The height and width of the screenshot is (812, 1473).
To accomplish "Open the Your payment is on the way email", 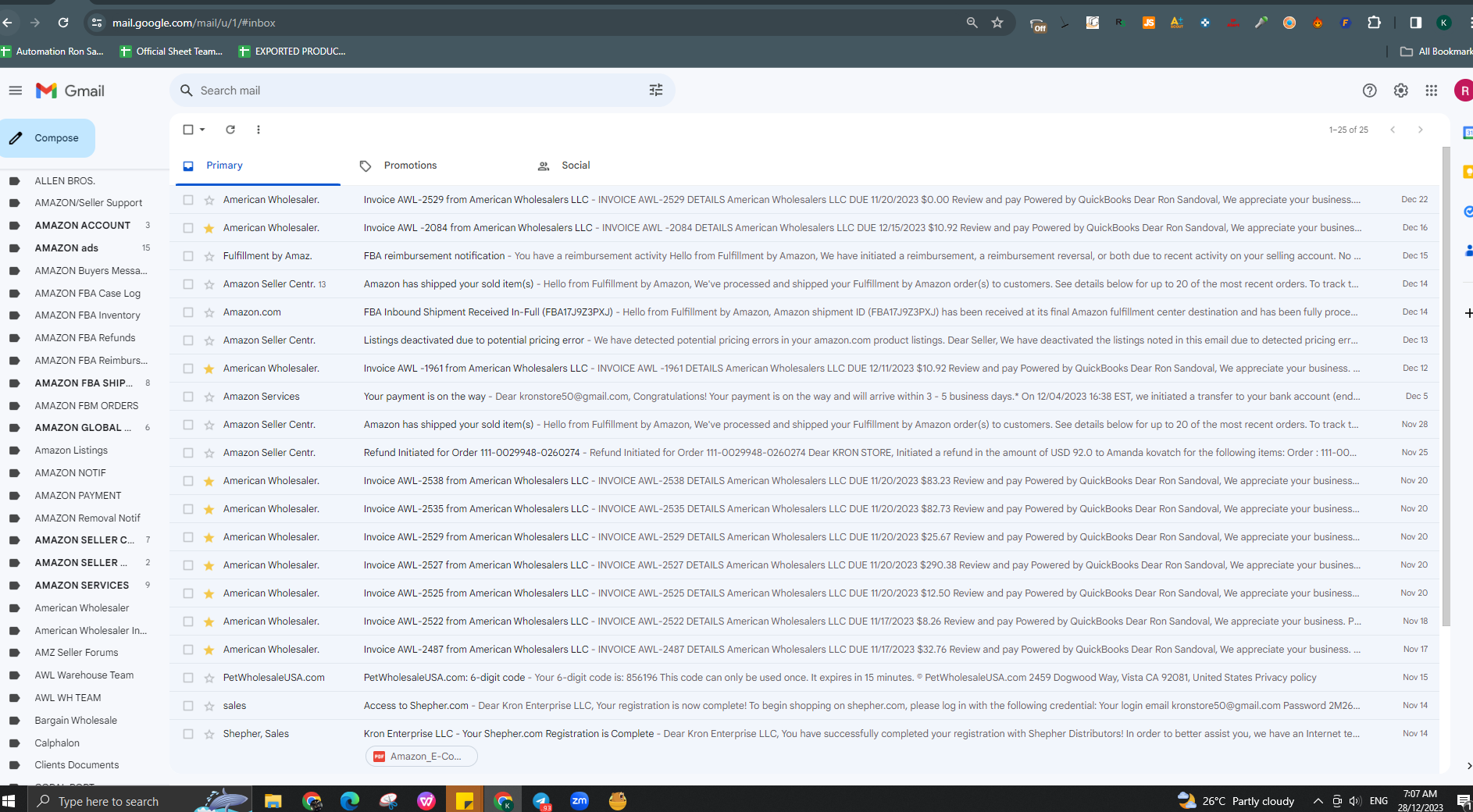I will point(804,397).
